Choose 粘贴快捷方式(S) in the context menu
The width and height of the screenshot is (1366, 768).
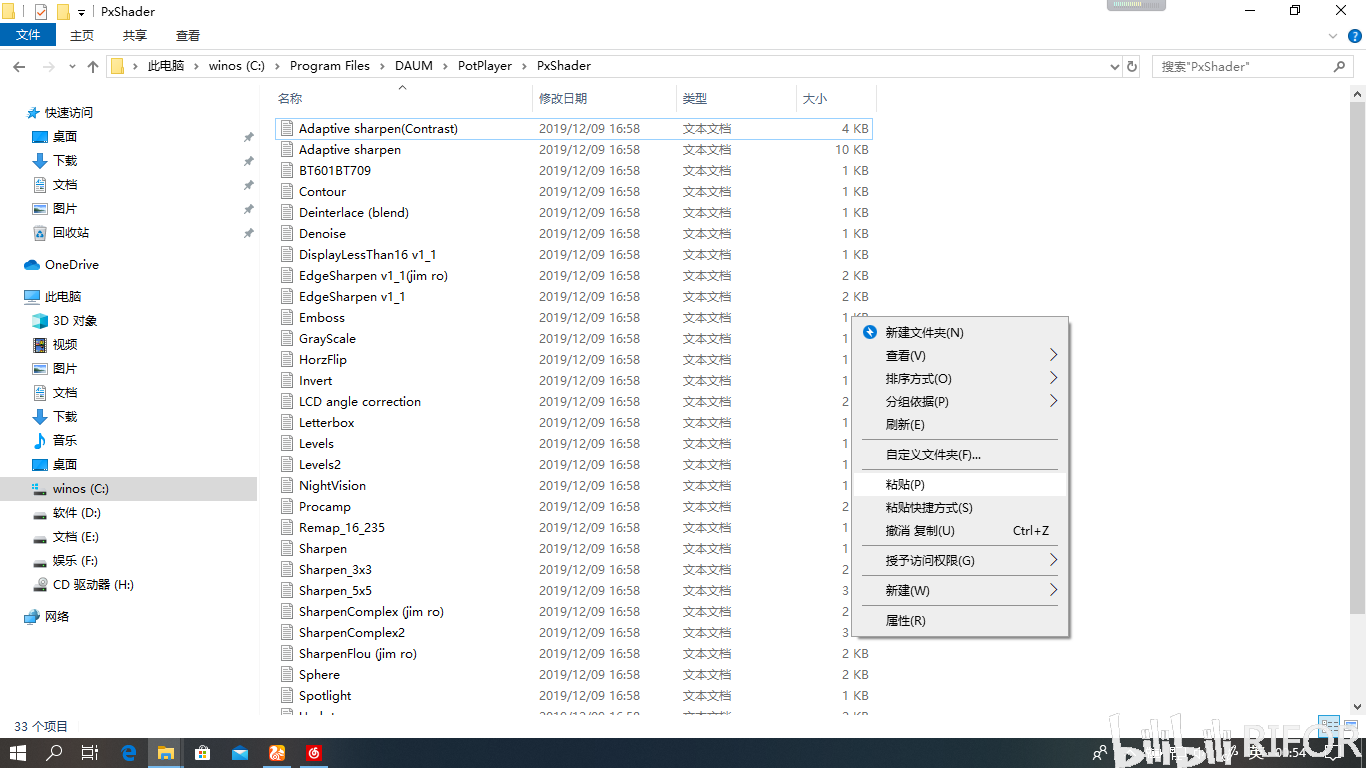(959, 508)
